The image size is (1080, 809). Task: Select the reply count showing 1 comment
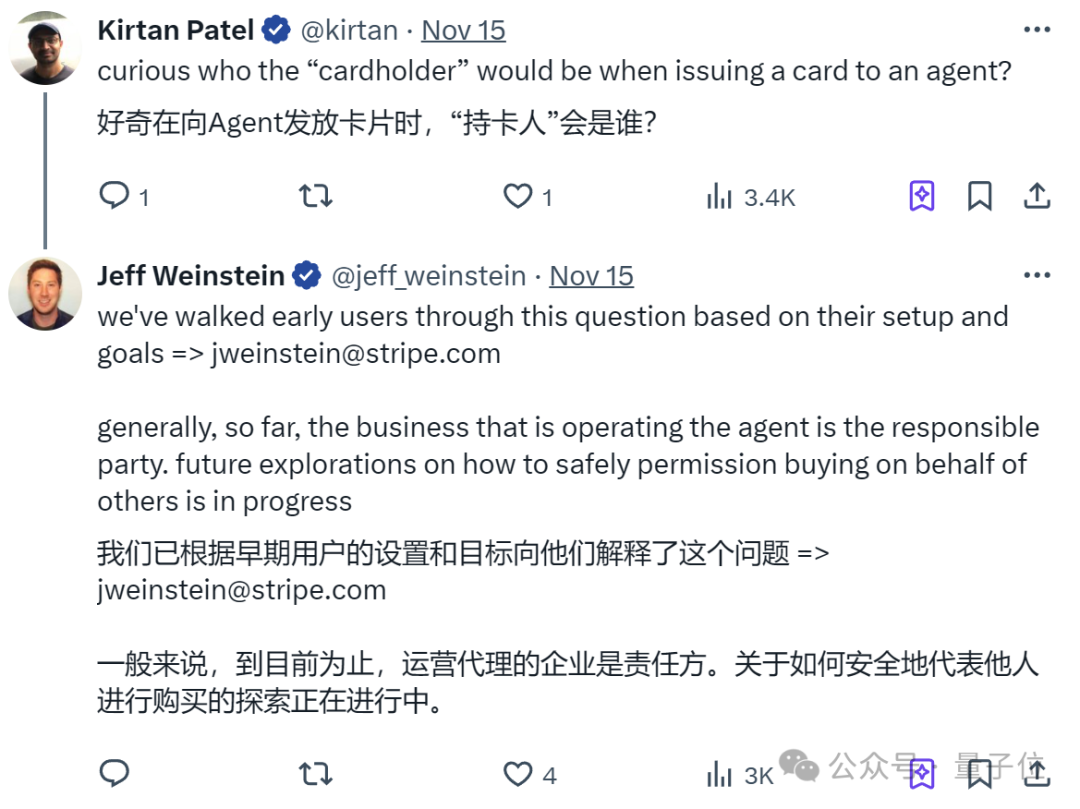tap(145, 198)
